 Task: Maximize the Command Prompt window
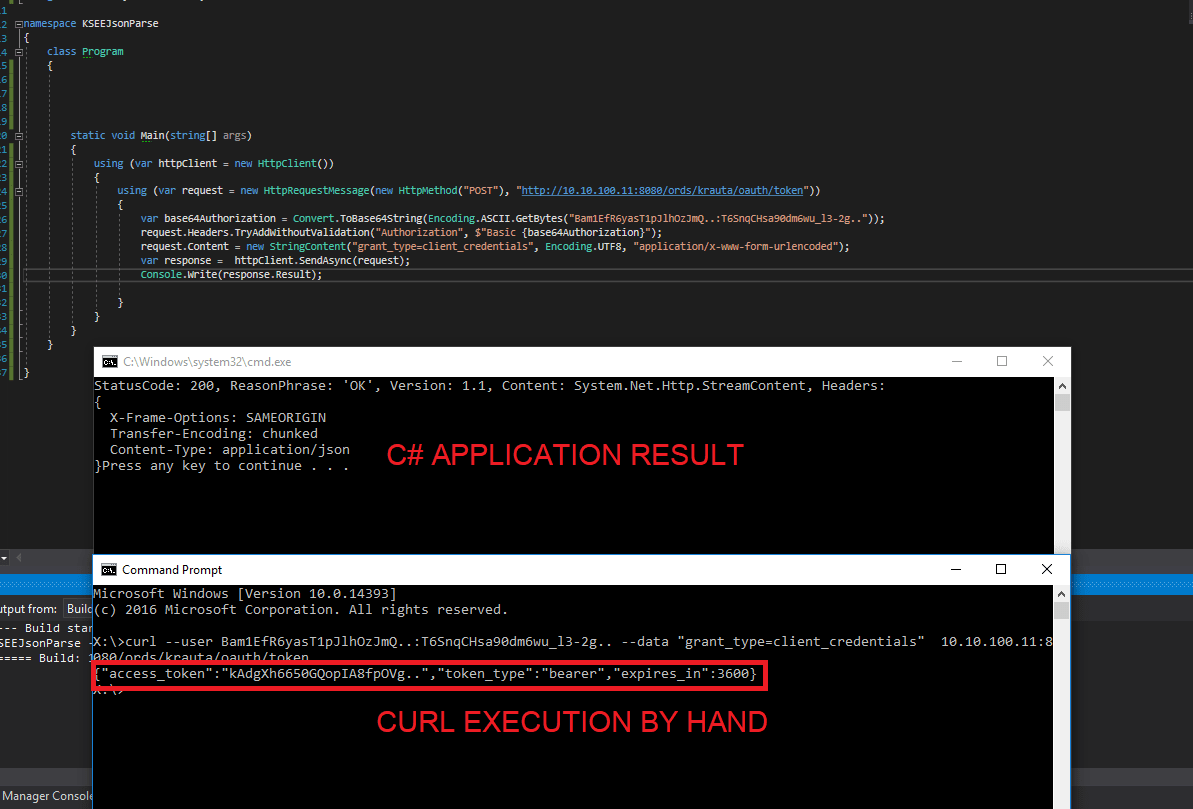(x=1001, y=569)
